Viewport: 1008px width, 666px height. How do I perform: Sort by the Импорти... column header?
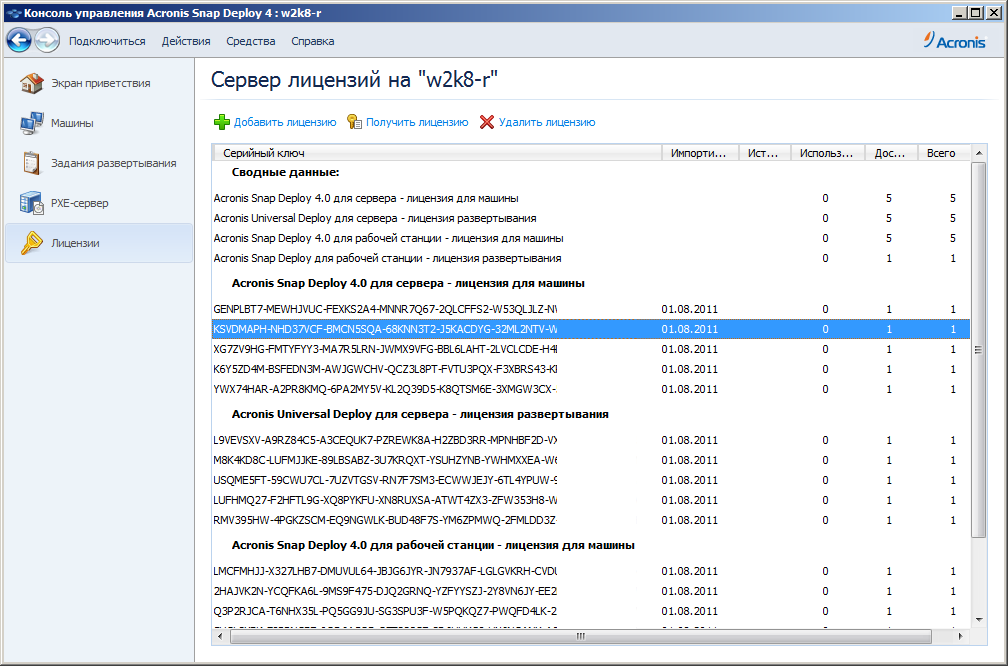pyautogui.click(x=700, y=153)
